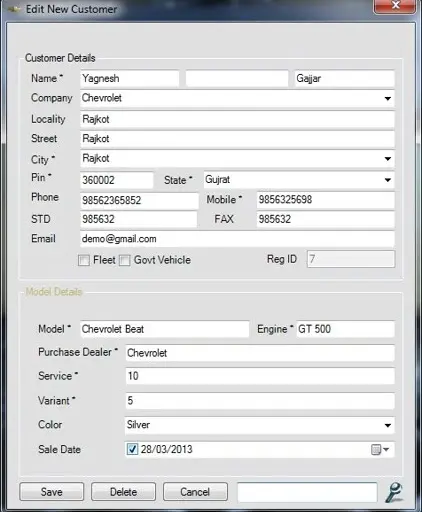Open the City dropdown list

click(387, 159)
